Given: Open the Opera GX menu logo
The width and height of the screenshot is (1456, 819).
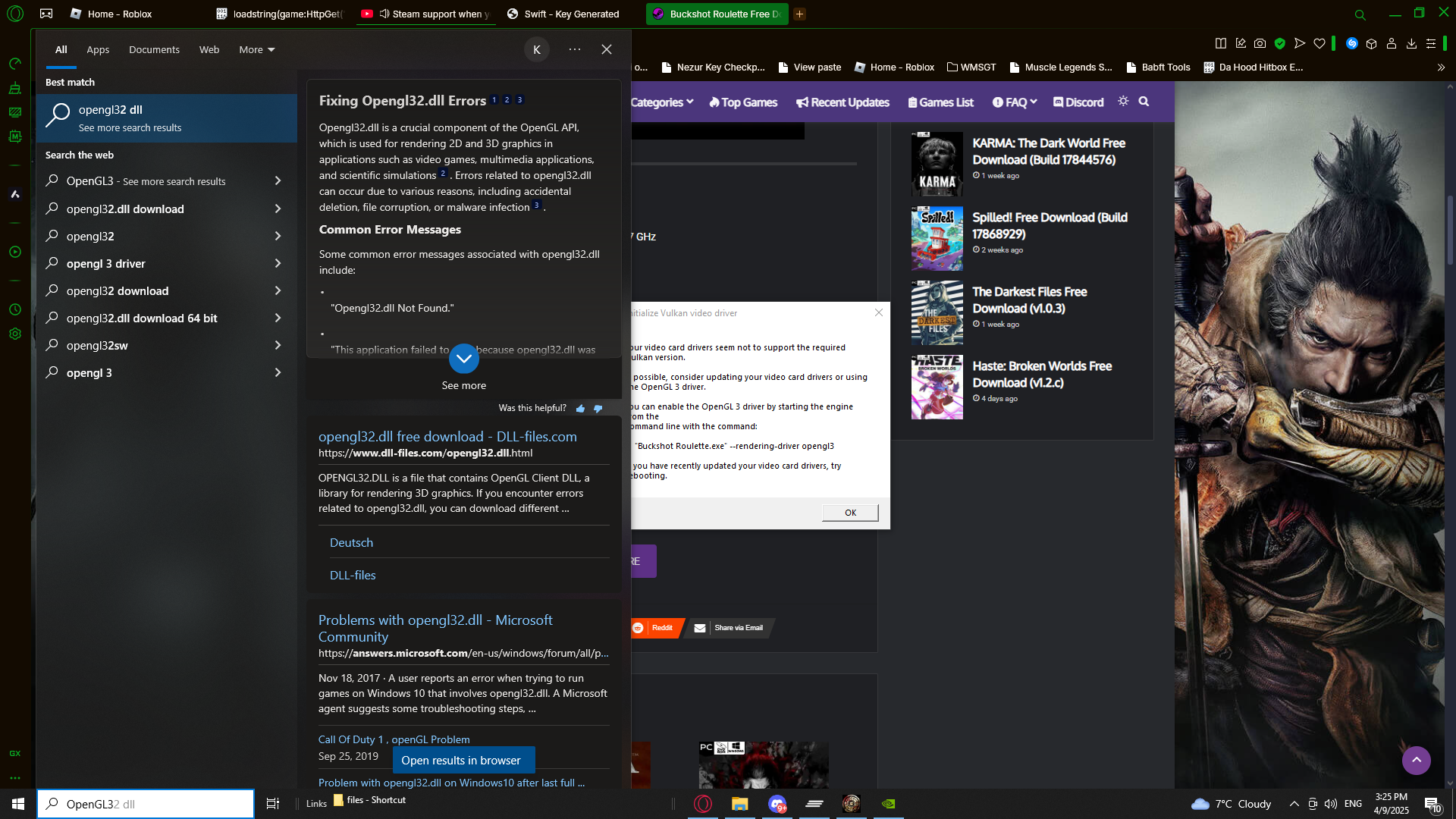Looking at the screenshot, I should click(15, 14).
